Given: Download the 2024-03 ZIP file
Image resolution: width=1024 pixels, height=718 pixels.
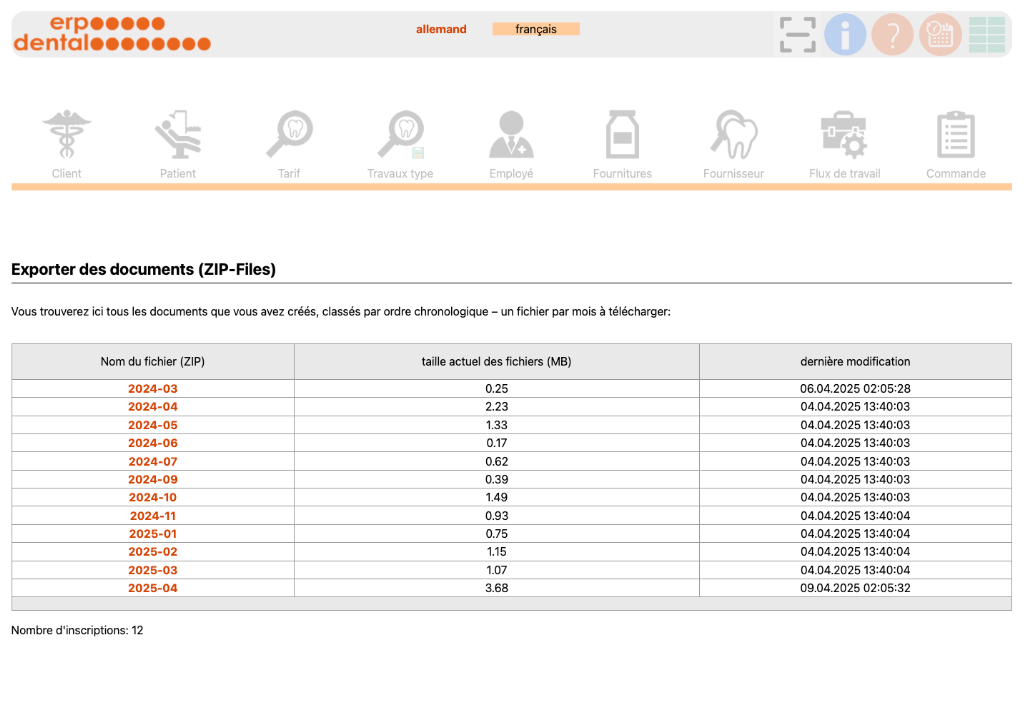Looking at the screenshot, I should point(153,389).
